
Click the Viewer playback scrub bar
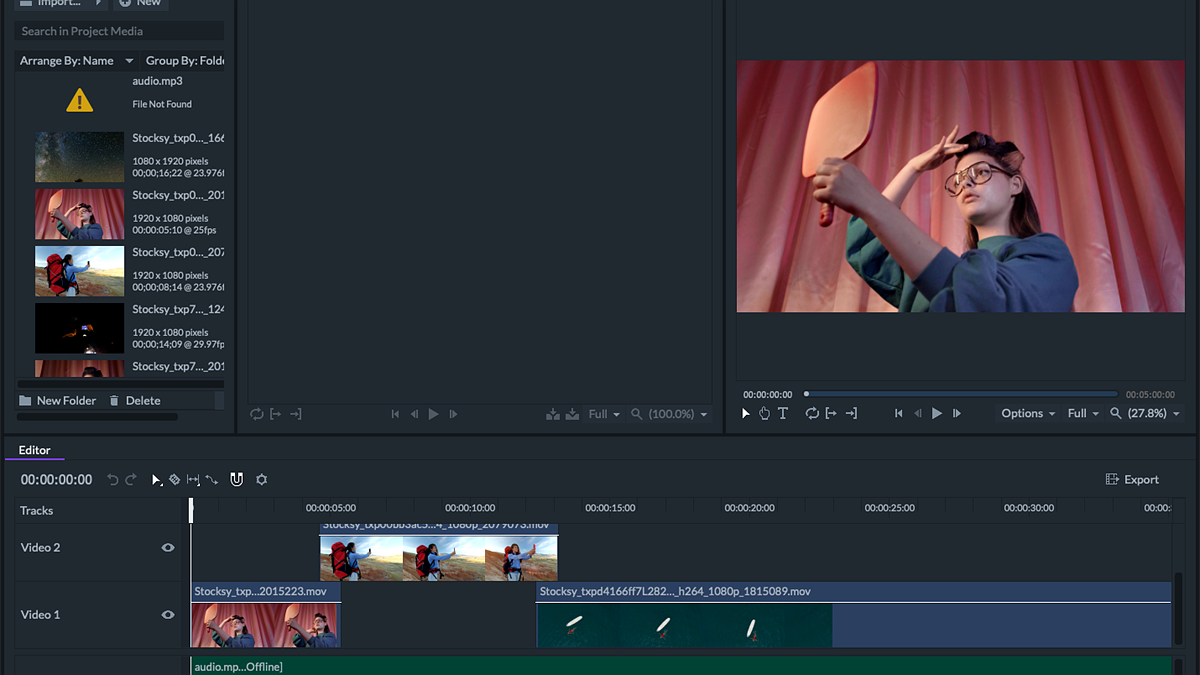pyautogui.click(x=961, y=394)
